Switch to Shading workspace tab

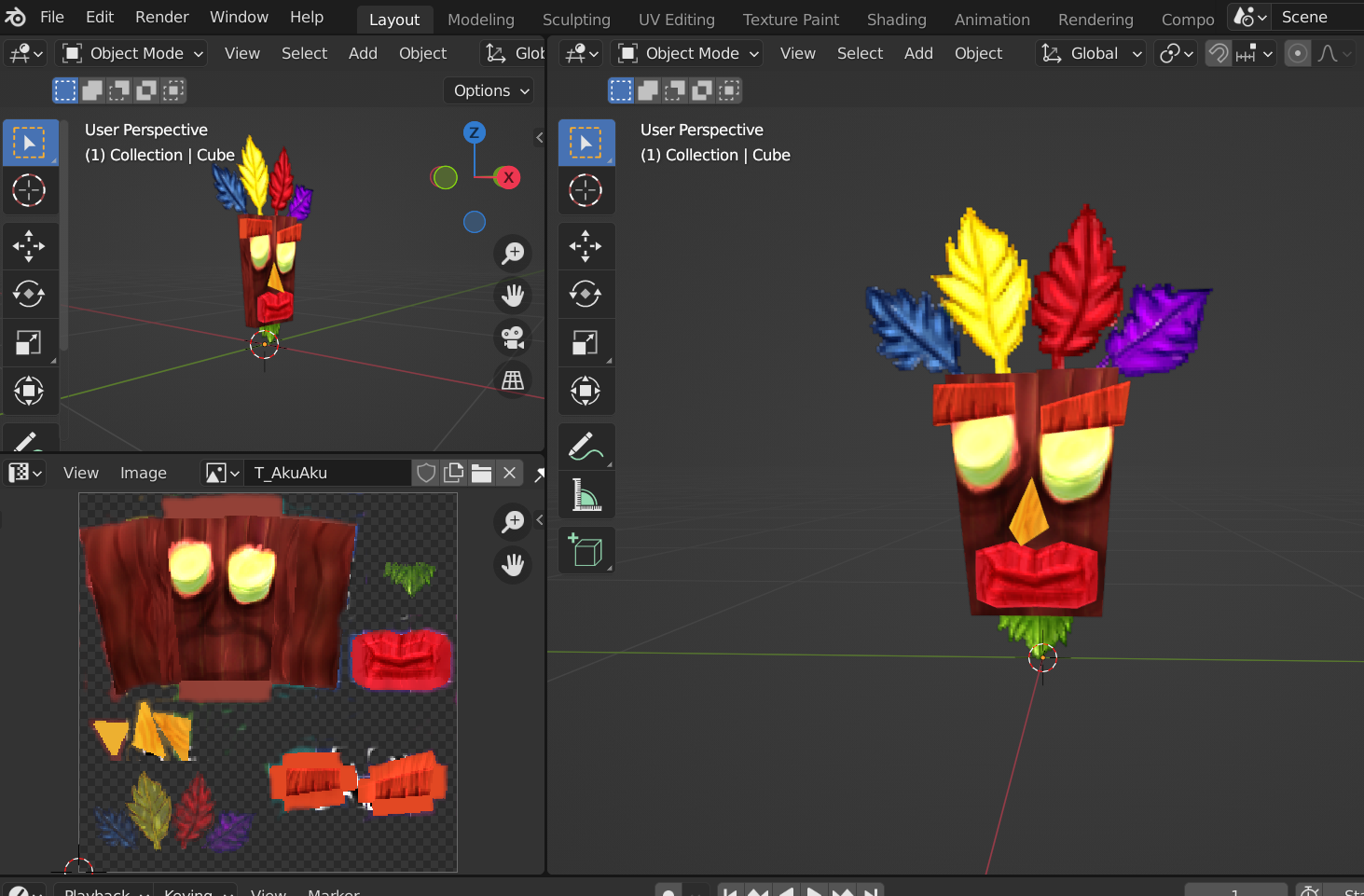coord(897,20)
